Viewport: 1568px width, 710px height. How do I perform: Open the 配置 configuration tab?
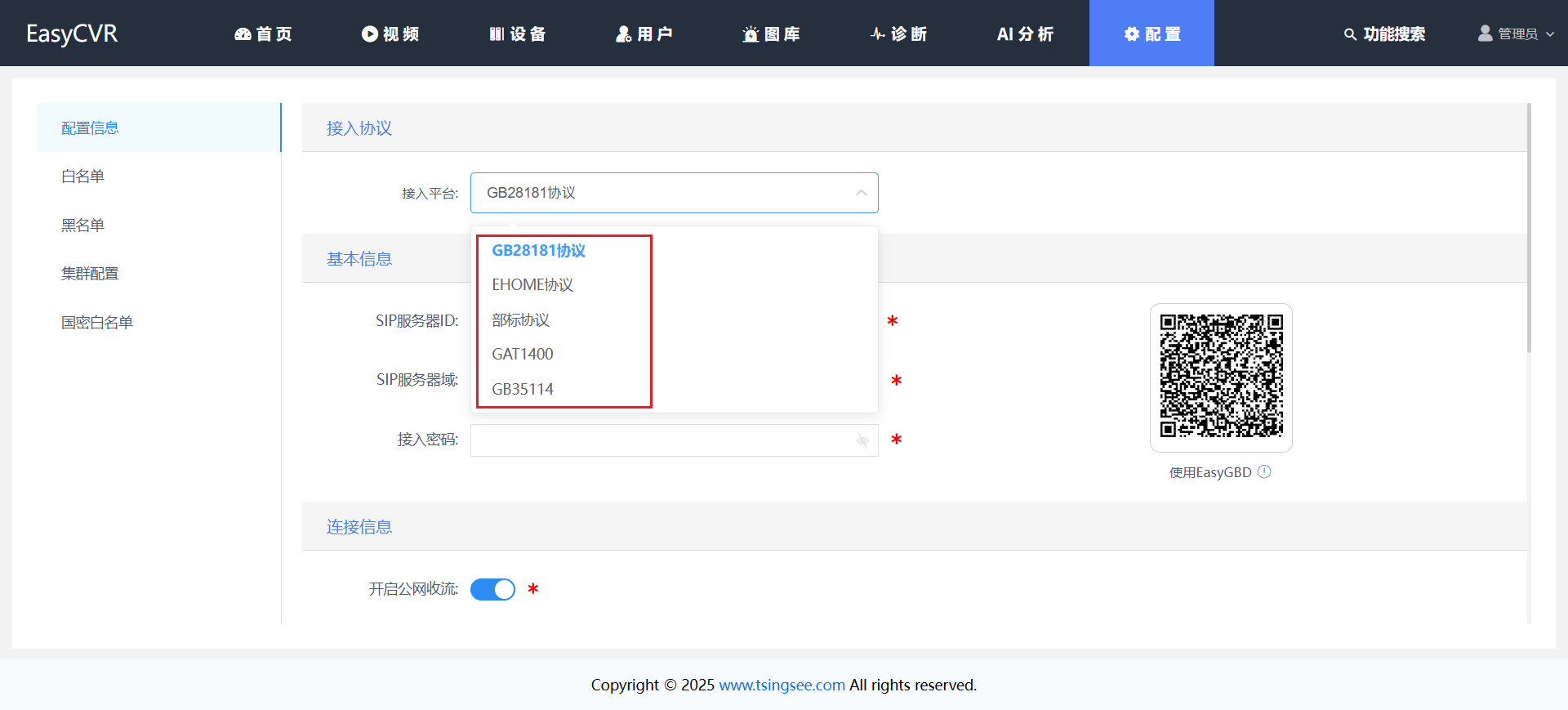click(x=1151, y=33)
